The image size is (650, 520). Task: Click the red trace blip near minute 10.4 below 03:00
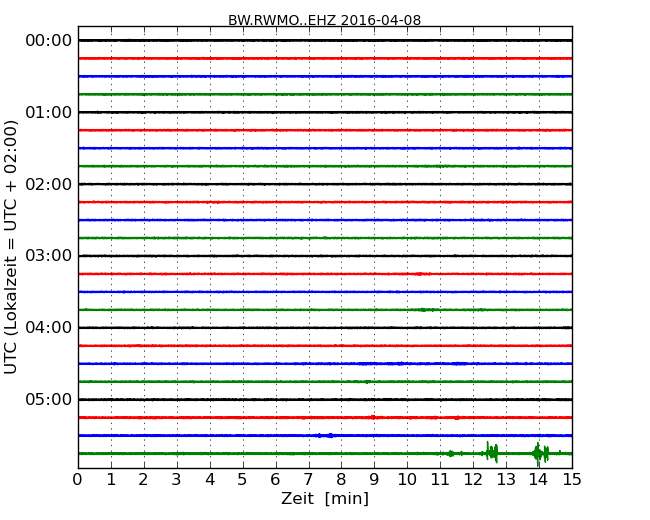[420, 274]
